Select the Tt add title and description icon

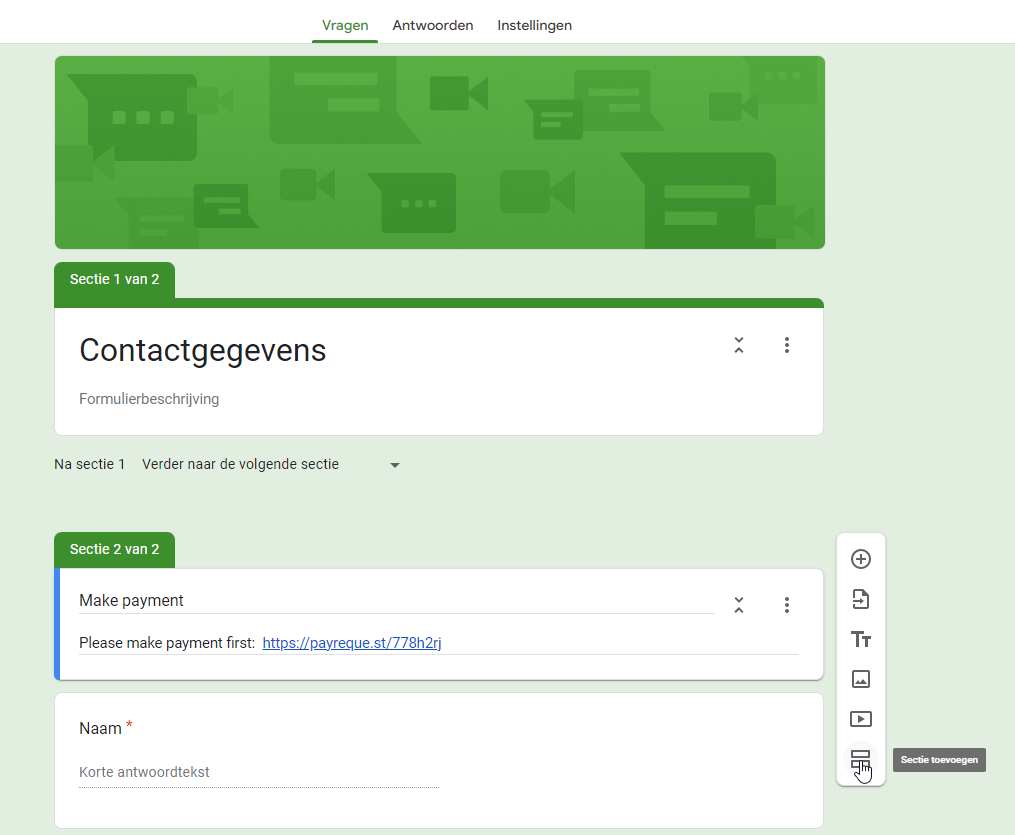860,639
